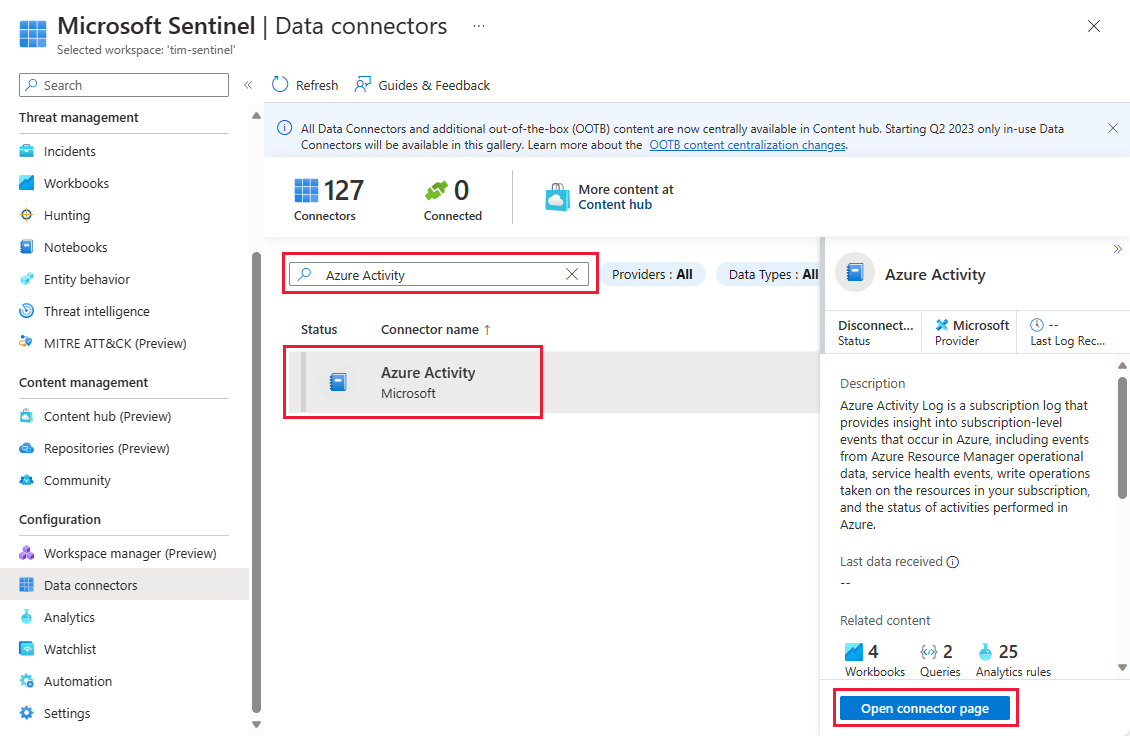This screenshot has width=1130, height=736.
Task: Refresh the data connectors list
Action: (304, 85)
